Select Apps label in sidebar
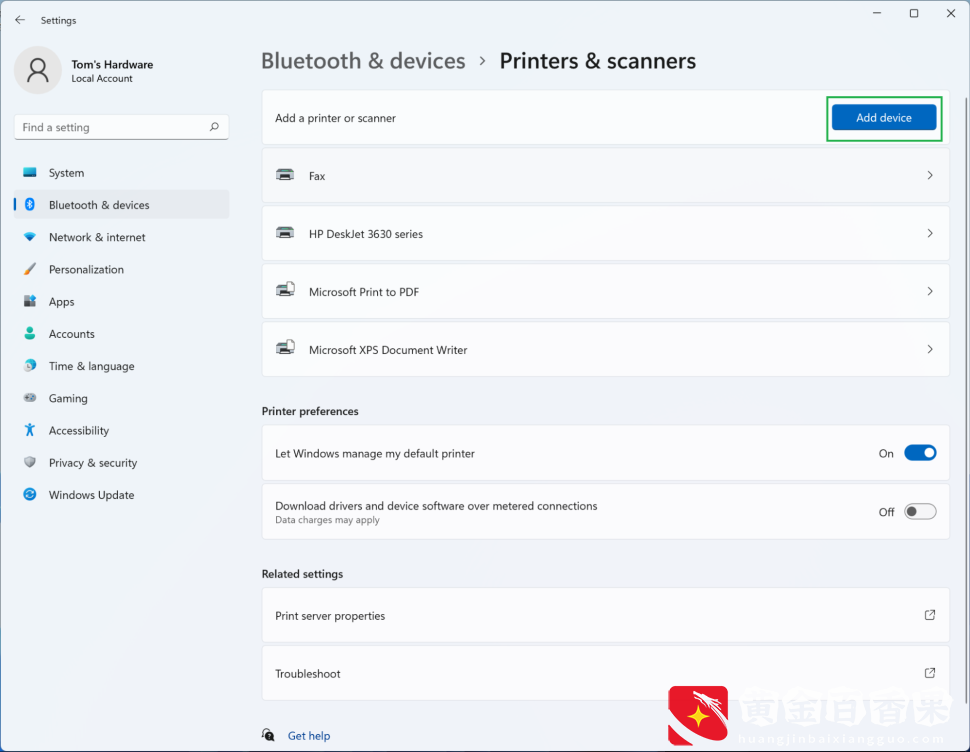The image size is (970, 752). coord(61,302)
